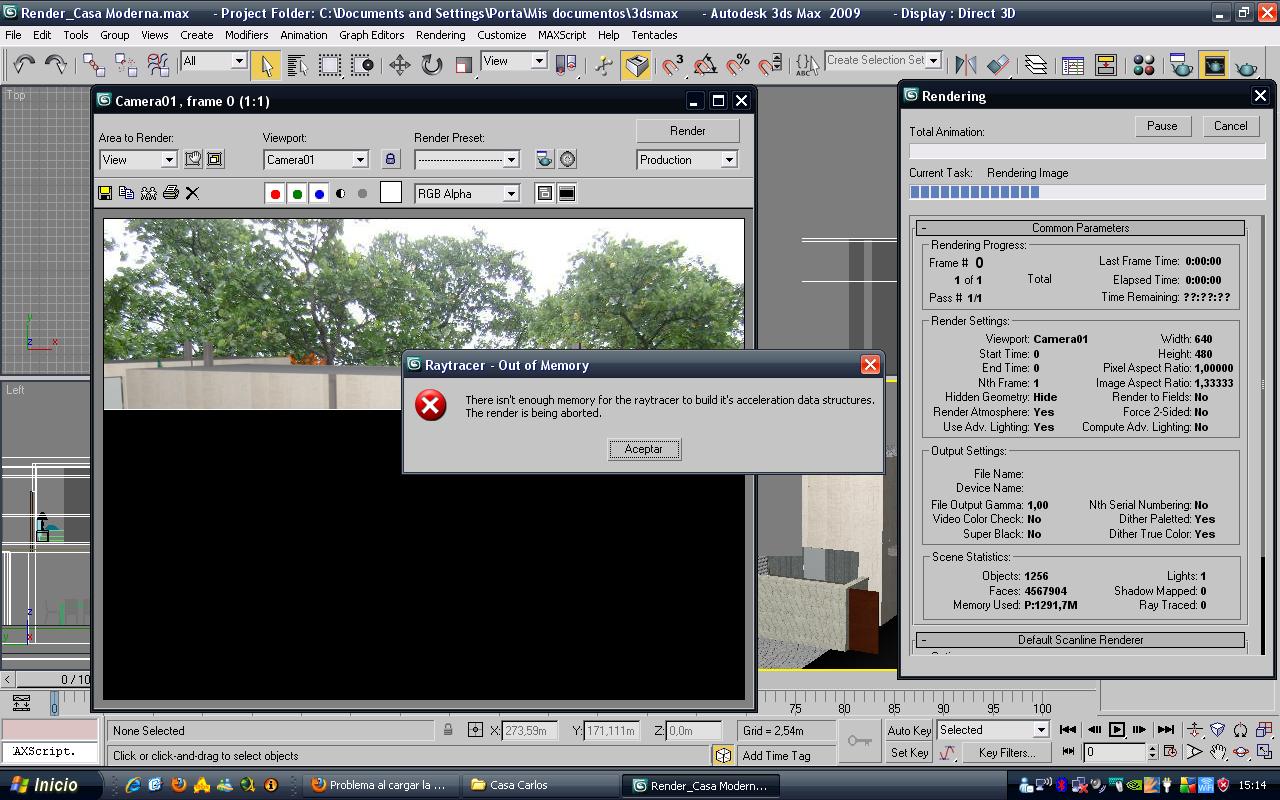Viewport: 1280px width, 800px height.
Task: Toggle the green channel display
Action: [x=297, y=194]
